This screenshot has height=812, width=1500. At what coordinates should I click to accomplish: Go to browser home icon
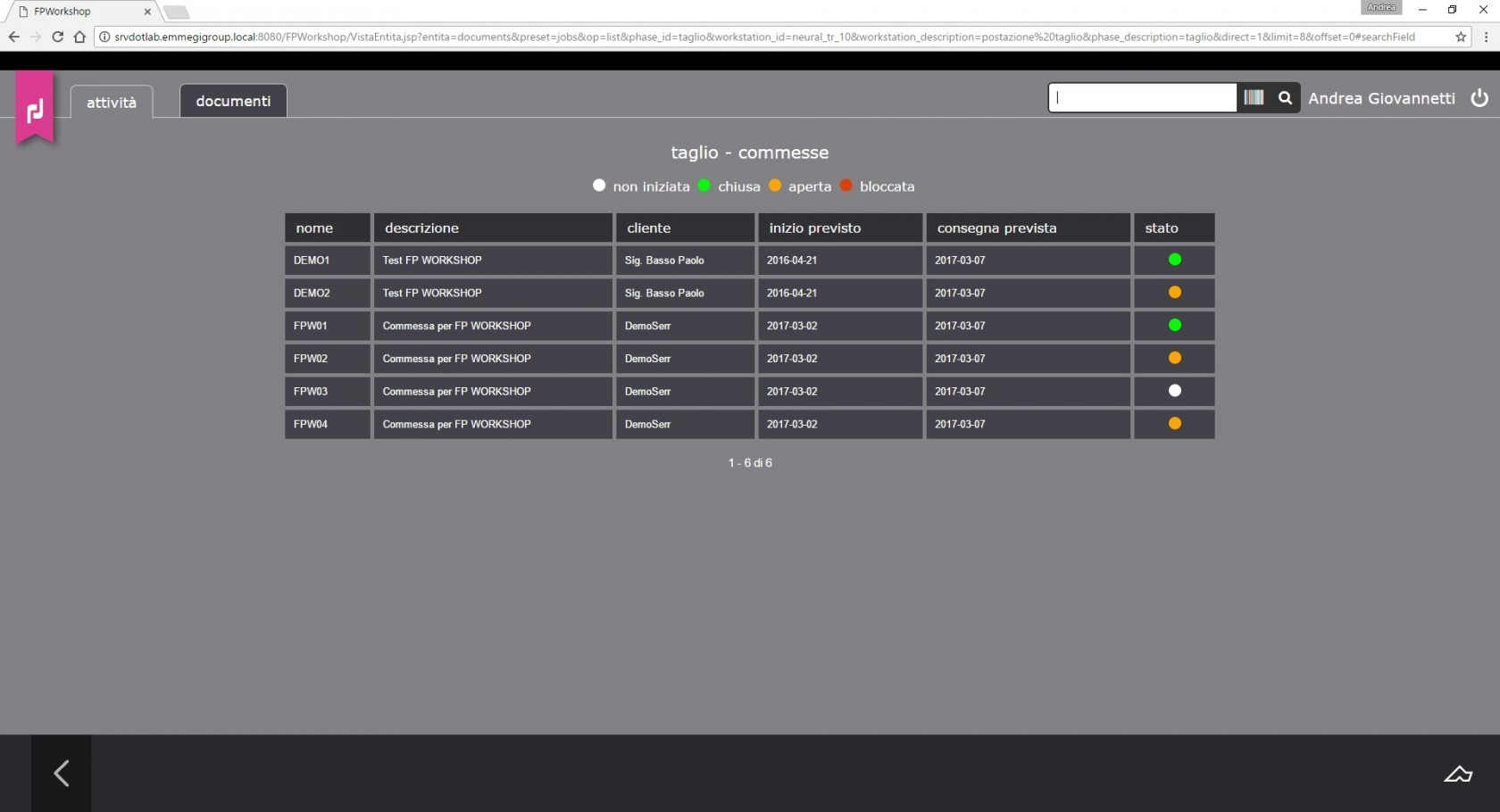79,37
